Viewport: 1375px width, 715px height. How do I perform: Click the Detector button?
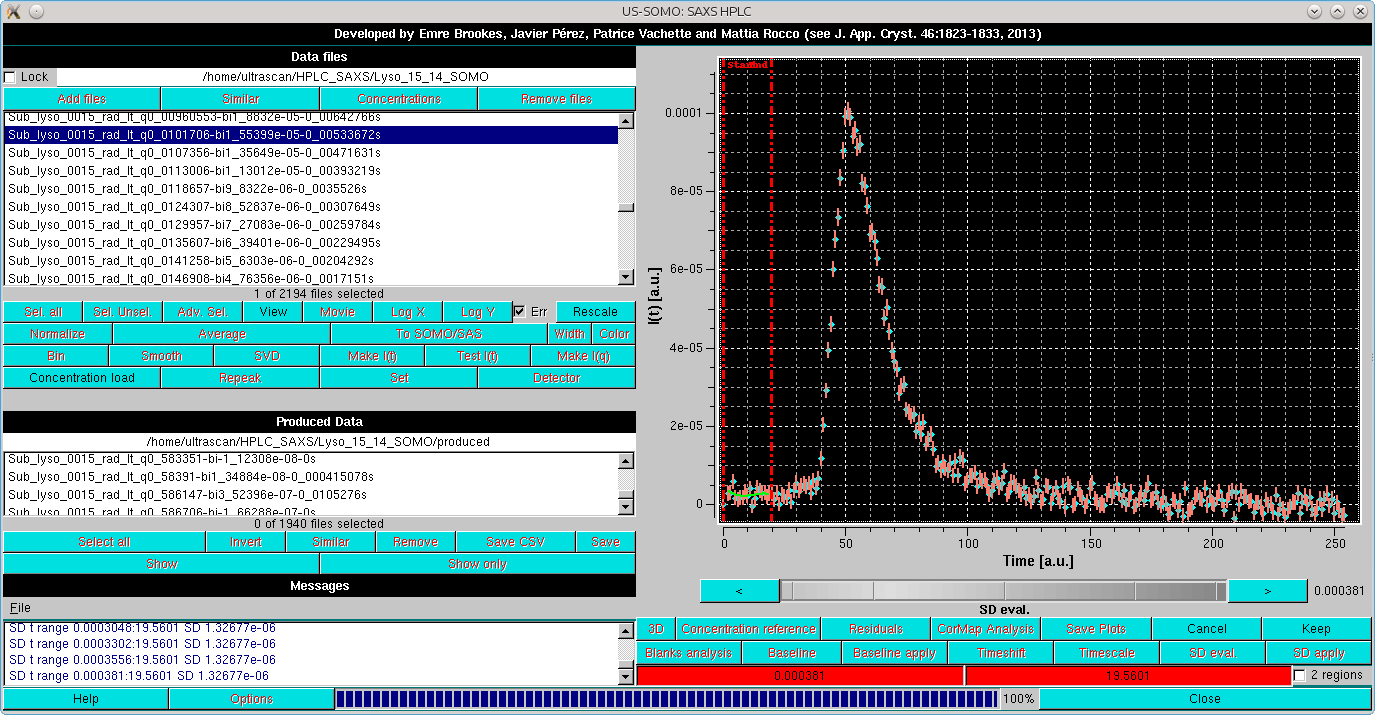point(557,378)
